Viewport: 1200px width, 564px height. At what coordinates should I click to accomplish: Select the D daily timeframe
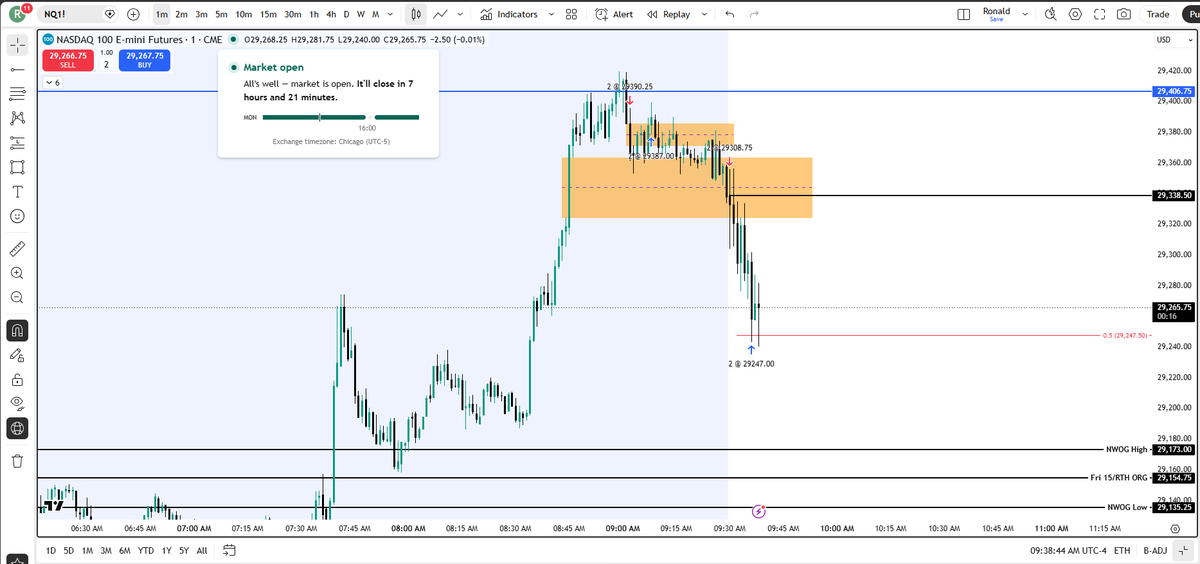(346, 14)
